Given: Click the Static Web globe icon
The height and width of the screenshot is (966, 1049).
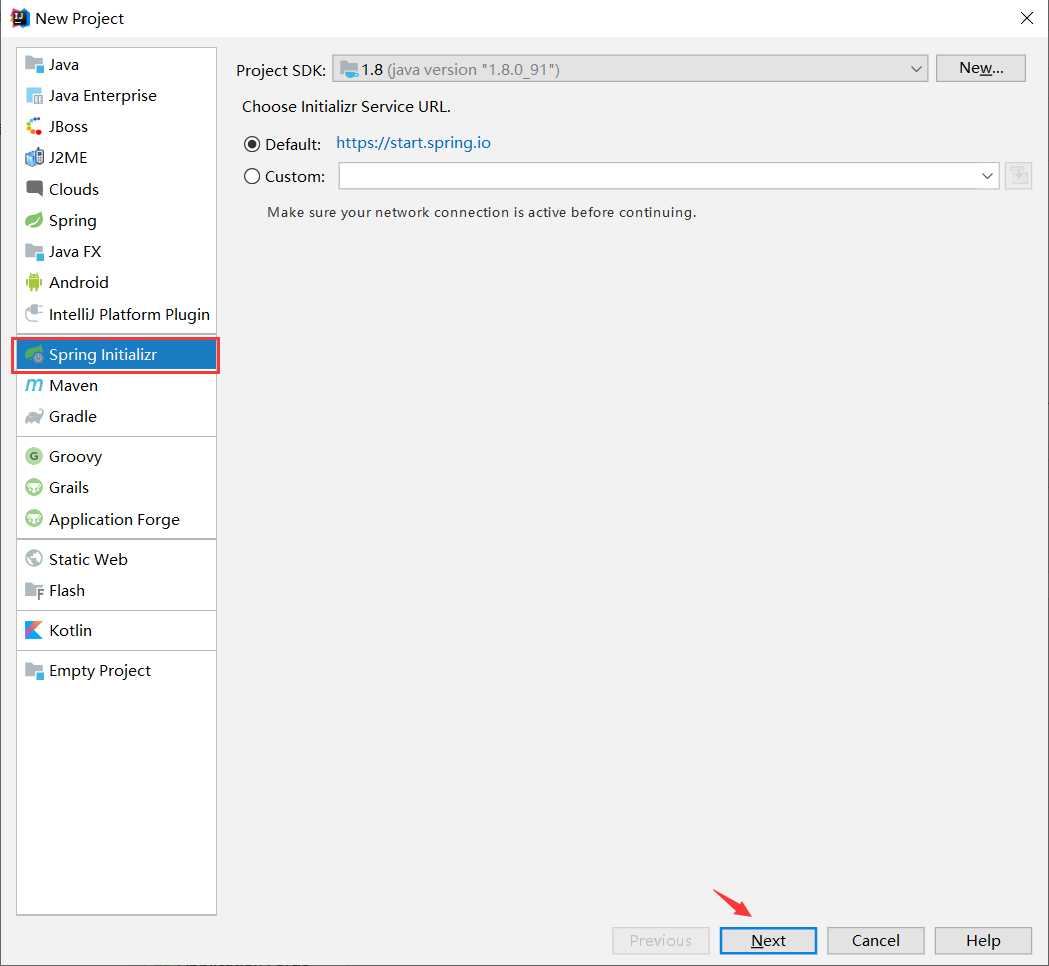Looking at the screenshot, I should (x=34, y=559).
